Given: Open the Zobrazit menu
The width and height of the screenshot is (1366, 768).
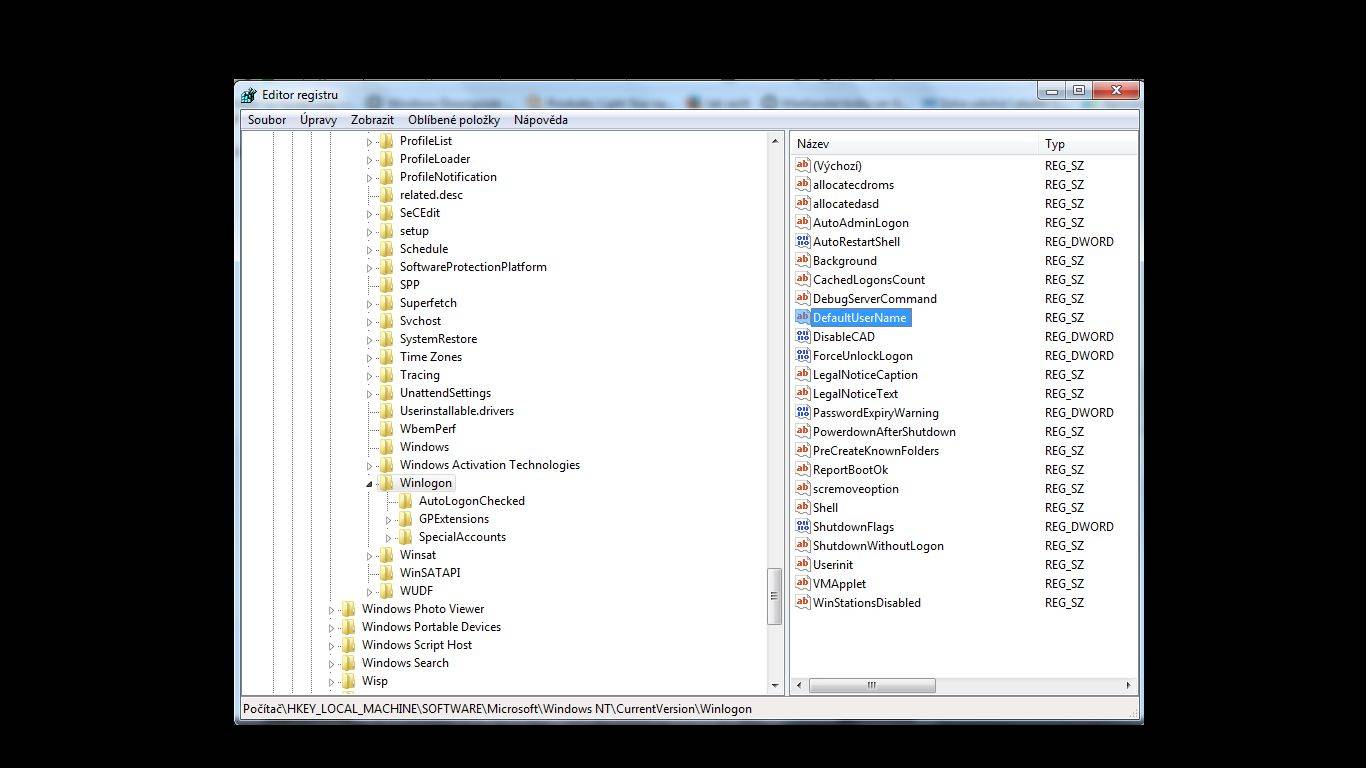Looking at the screenshot, I should click(372, 120).
